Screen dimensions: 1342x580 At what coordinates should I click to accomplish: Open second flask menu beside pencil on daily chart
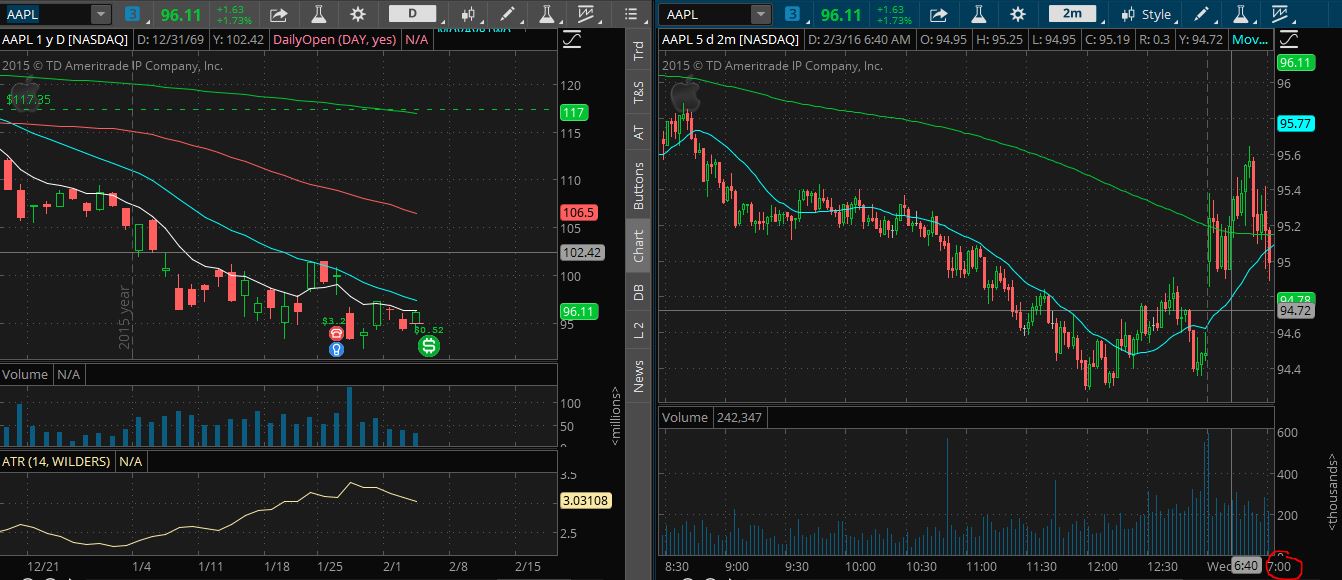point(546,15)
